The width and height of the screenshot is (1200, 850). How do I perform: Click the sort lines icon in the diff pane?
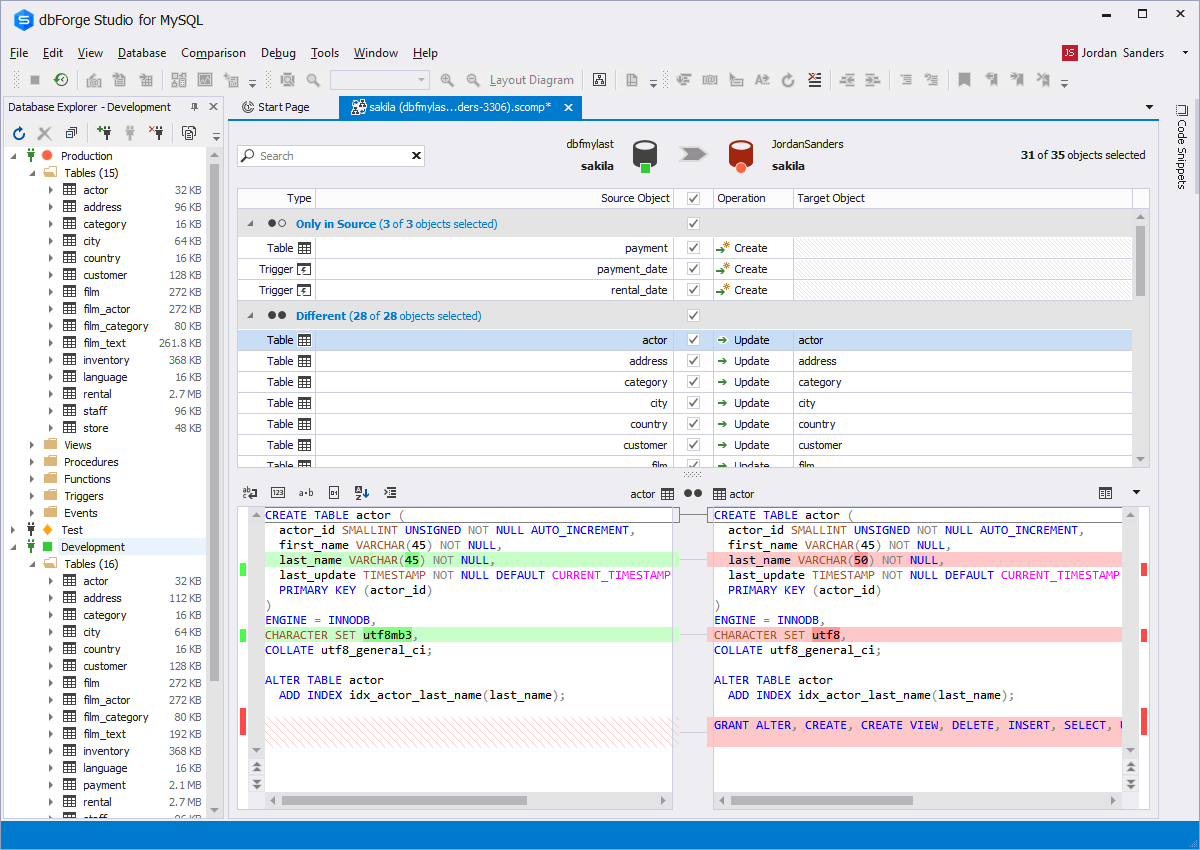(x=361, y=492)
